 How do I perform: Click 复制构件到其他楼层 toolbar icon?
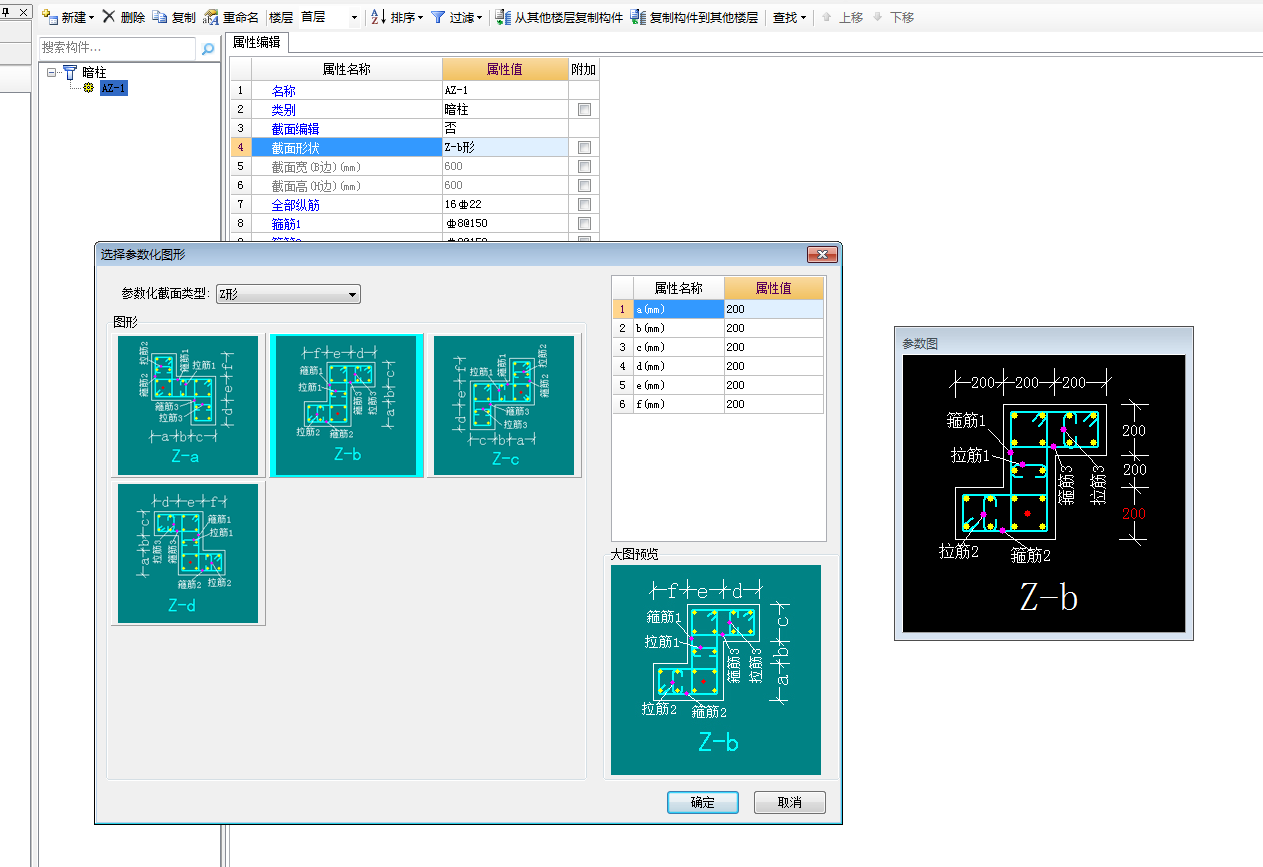coord(638,17)
